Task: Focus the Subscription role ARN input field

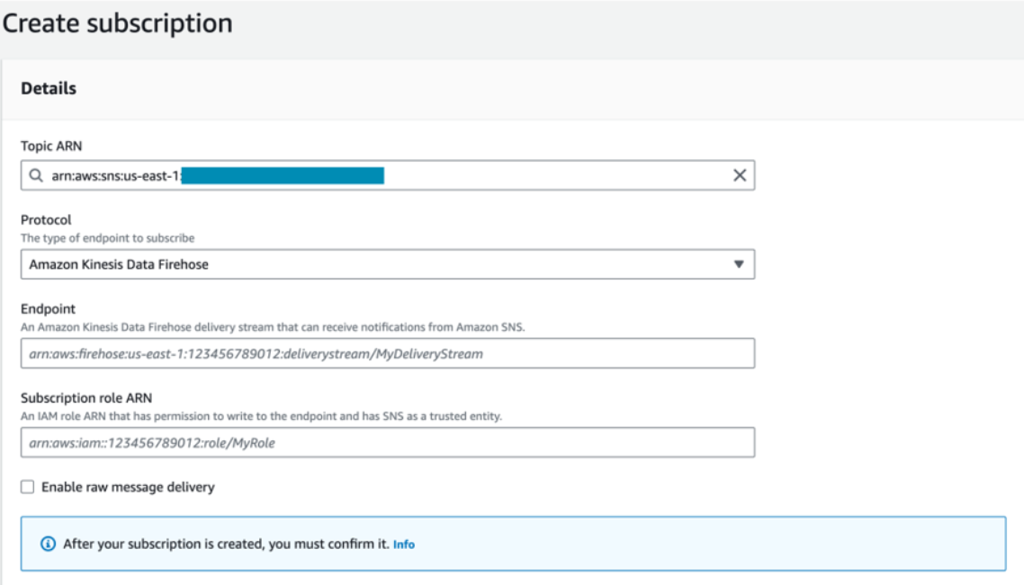Action: tap(386, 442)
